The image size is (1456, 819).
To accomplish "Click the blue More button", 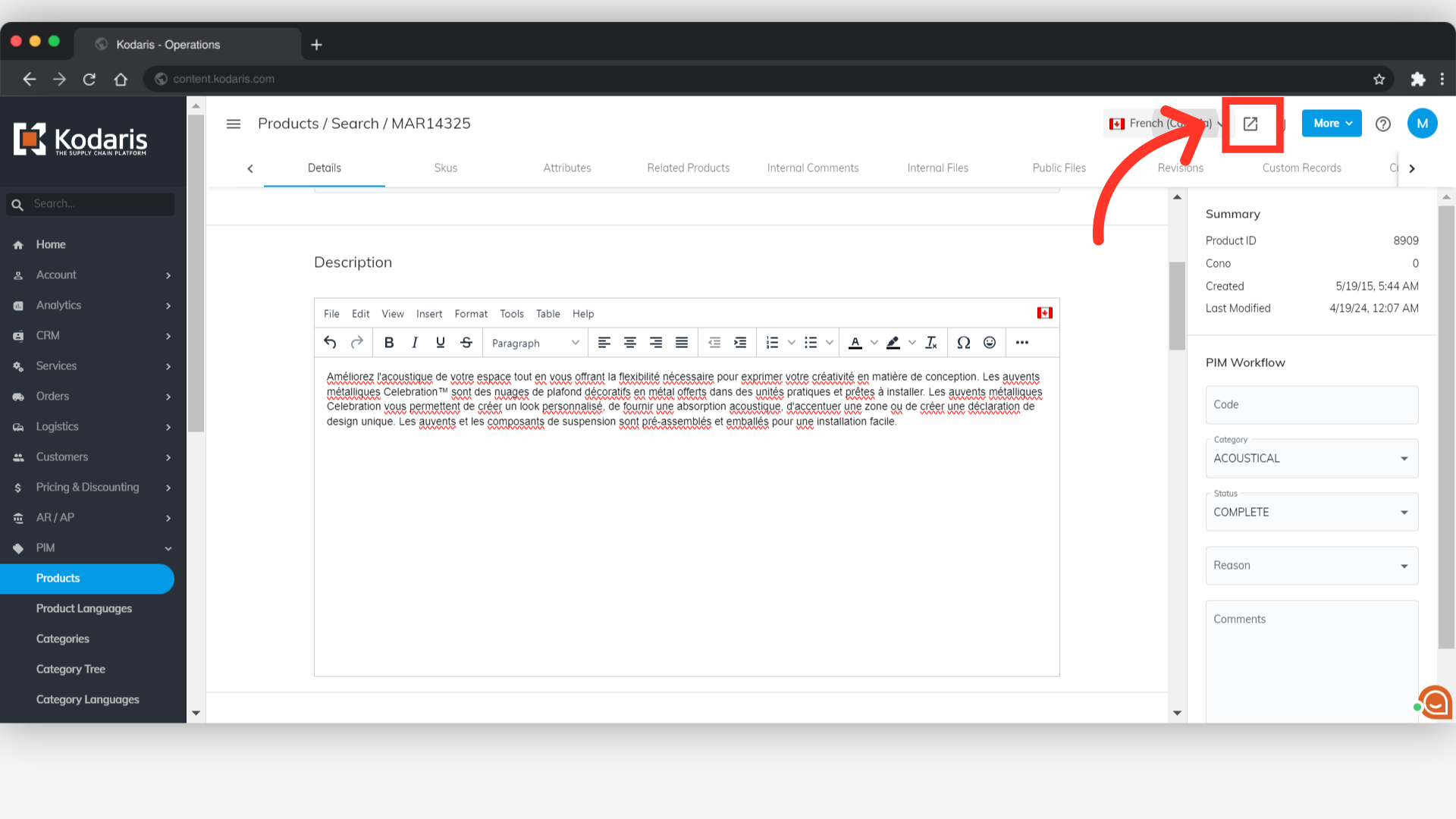I will pyautogui.click(x=1331, y=124).
